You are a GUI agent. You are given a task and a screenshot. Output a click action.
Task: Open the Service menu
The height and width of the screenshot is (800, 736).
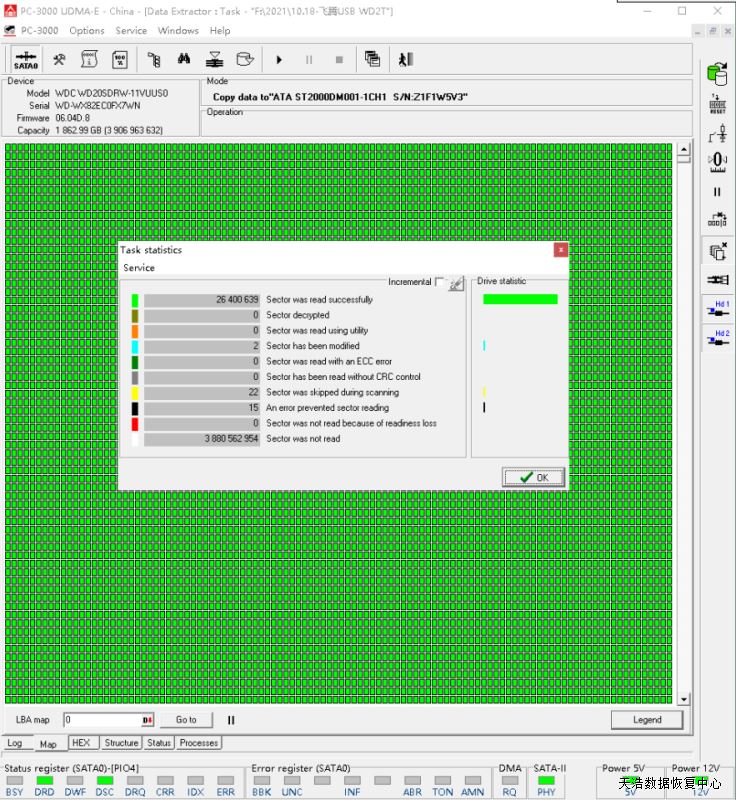click(131, 31)
